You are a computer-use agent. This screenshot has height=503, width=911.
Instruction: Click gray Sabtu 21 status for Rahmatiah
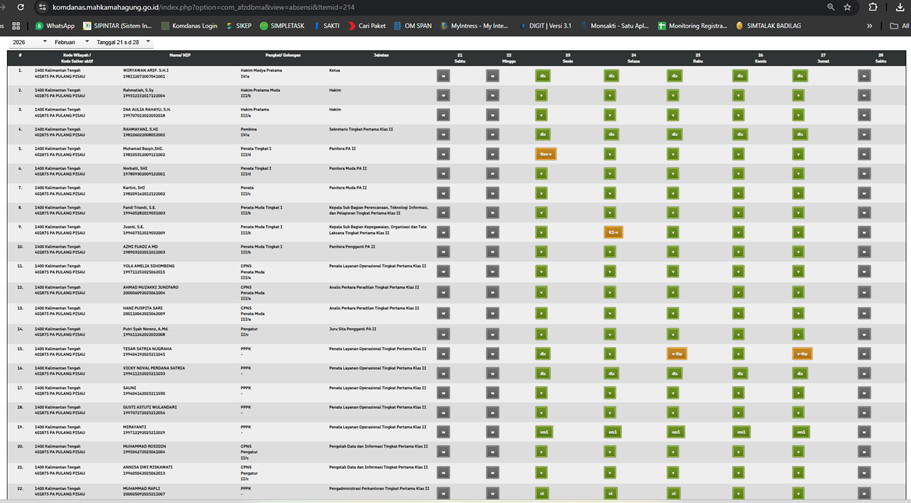(x=443, y=95)
